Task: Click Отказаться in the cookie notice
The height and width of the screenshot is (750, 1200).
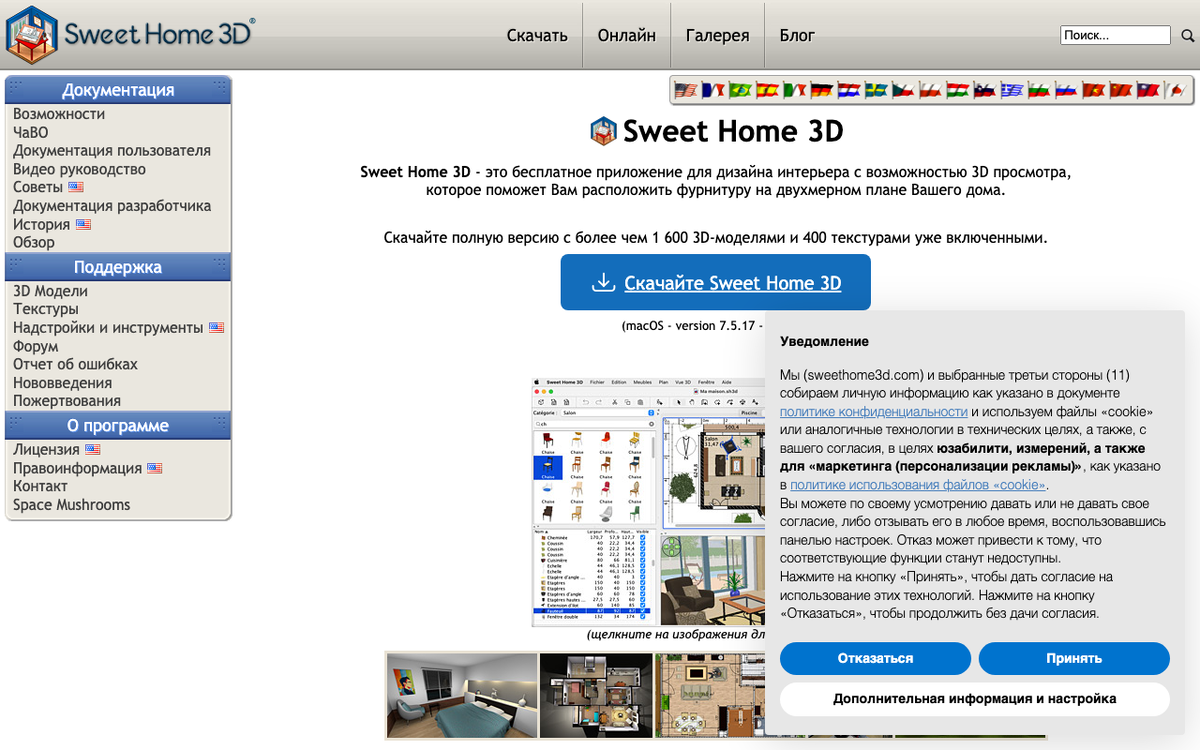Action: pos(875,658)
